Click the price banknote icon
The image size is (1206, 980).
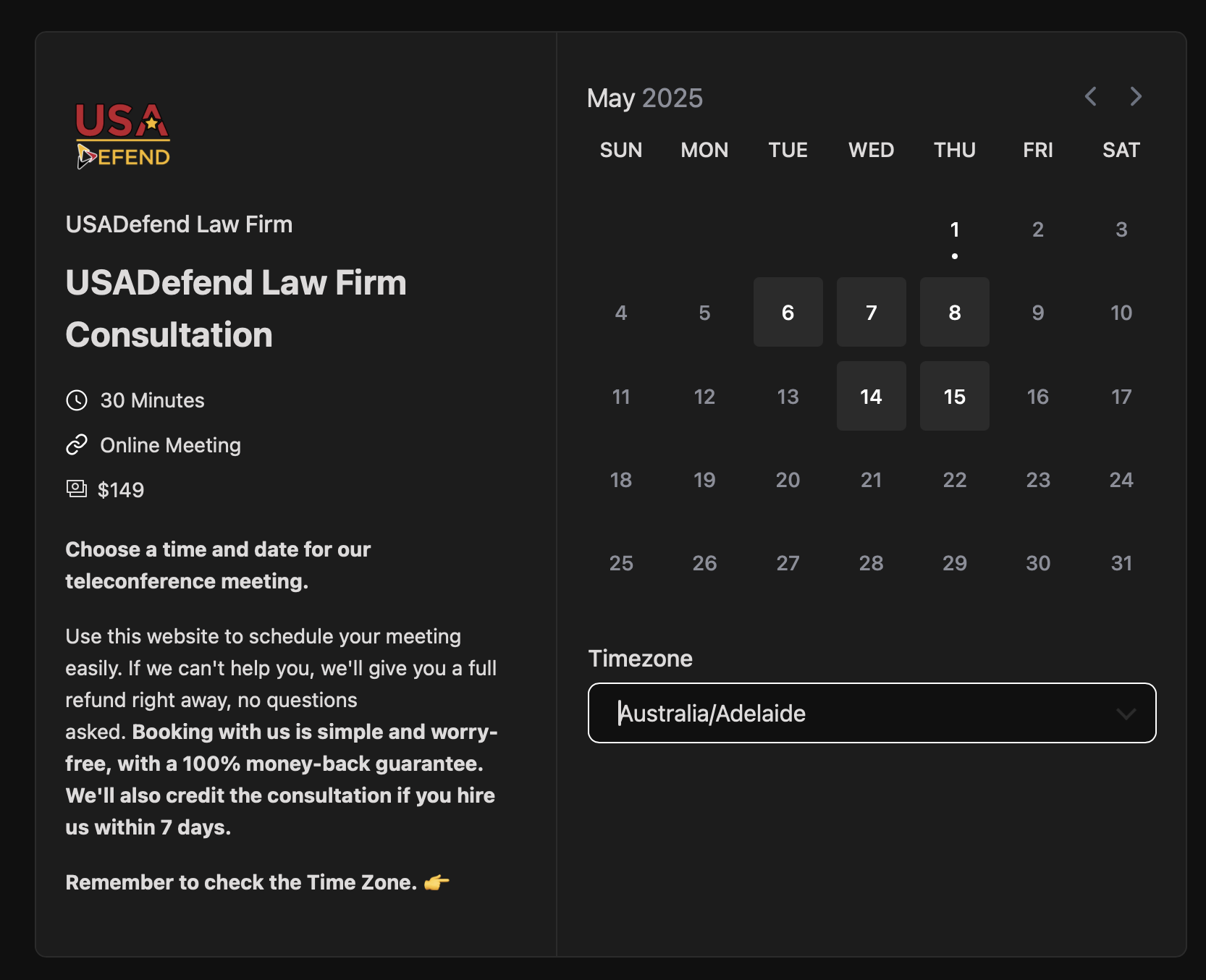click(77, 489)
